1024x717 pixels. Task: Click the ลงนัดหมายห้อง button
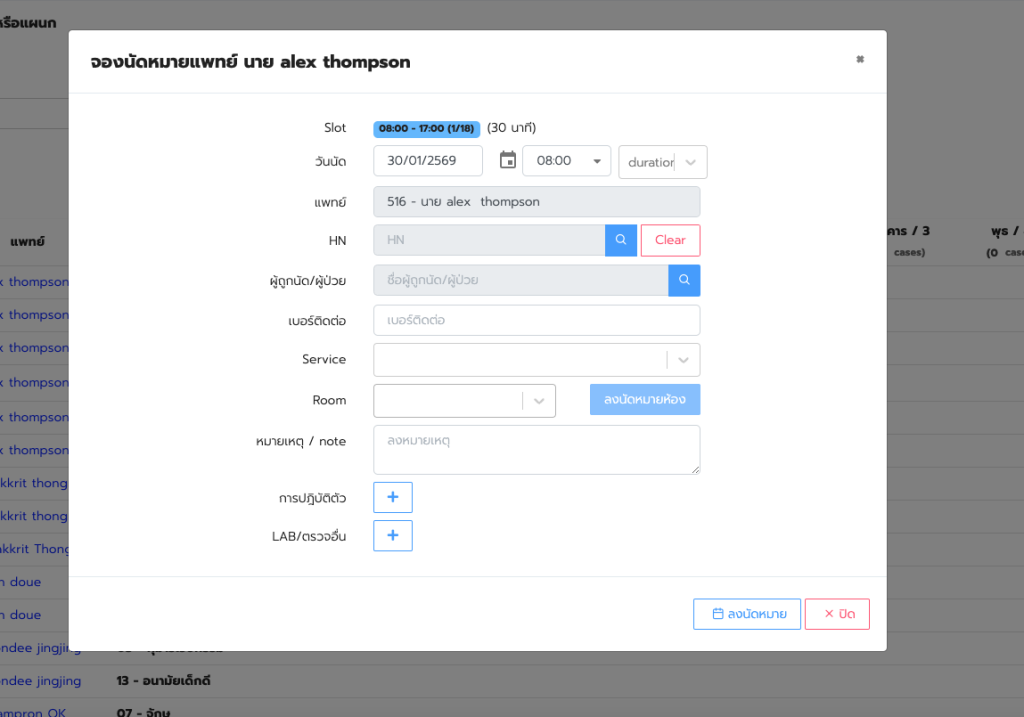644,400
